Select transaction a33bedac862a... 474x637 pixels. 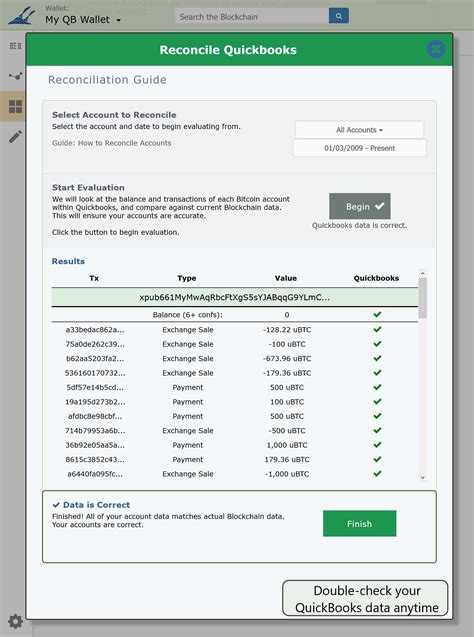coord(95,330)
